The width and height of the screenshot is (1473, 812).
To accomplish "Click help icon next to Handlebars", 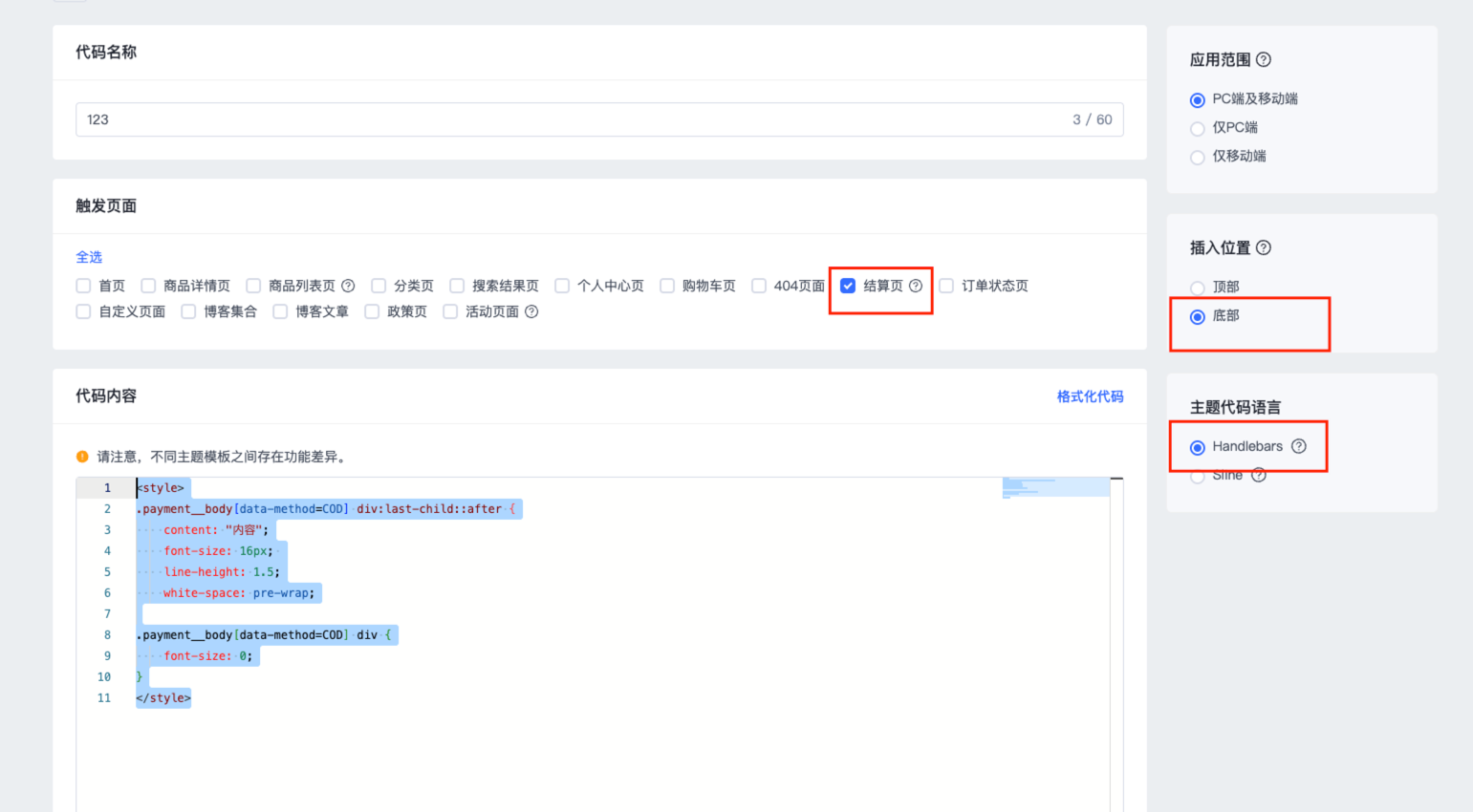I will click(x=1298, y=446).
